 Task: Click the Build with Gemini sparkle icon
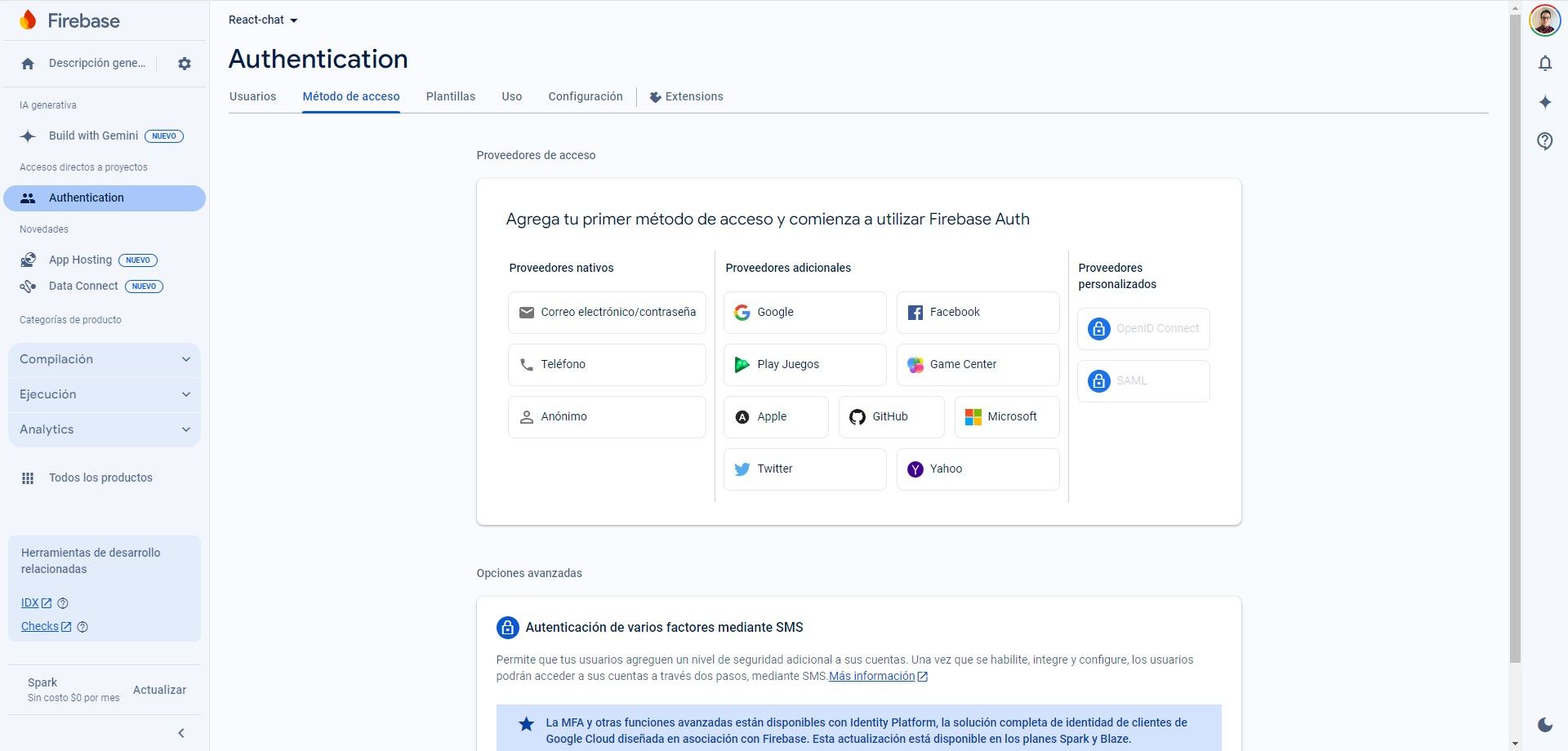click(28, 136)
